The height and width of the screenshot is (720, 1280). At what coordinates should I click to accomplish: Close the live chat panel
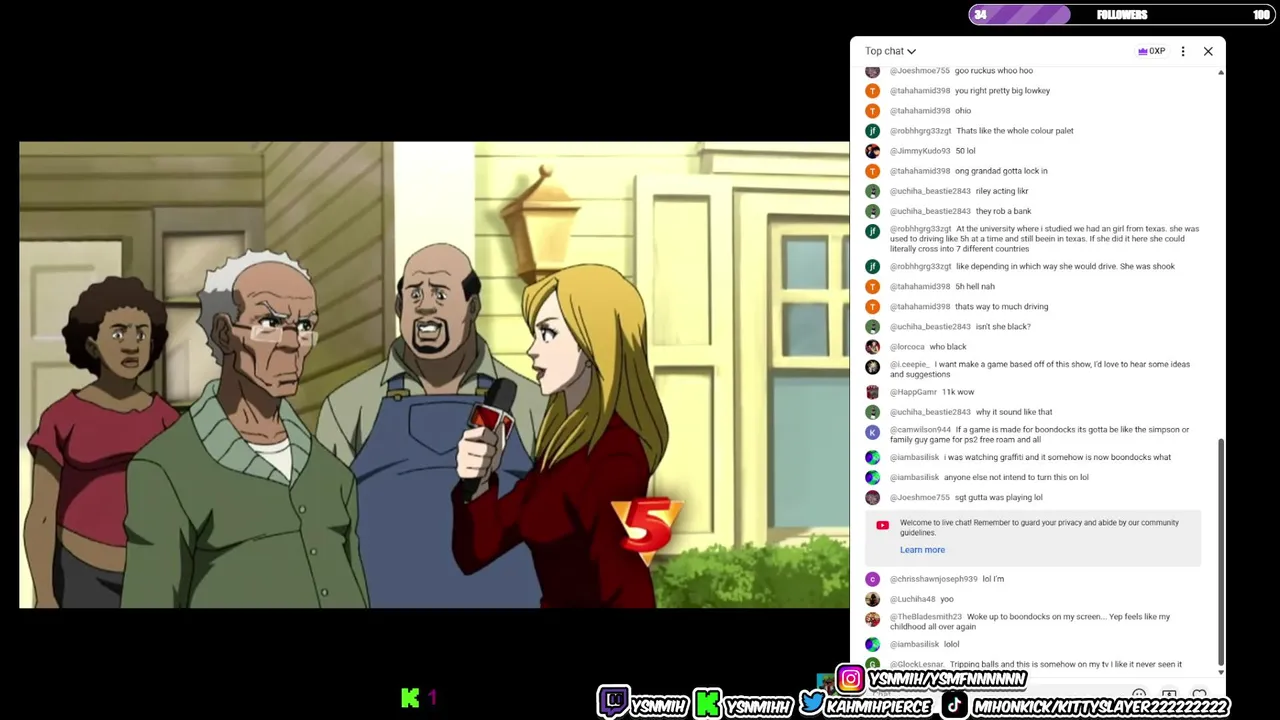tap(1208, 51)
